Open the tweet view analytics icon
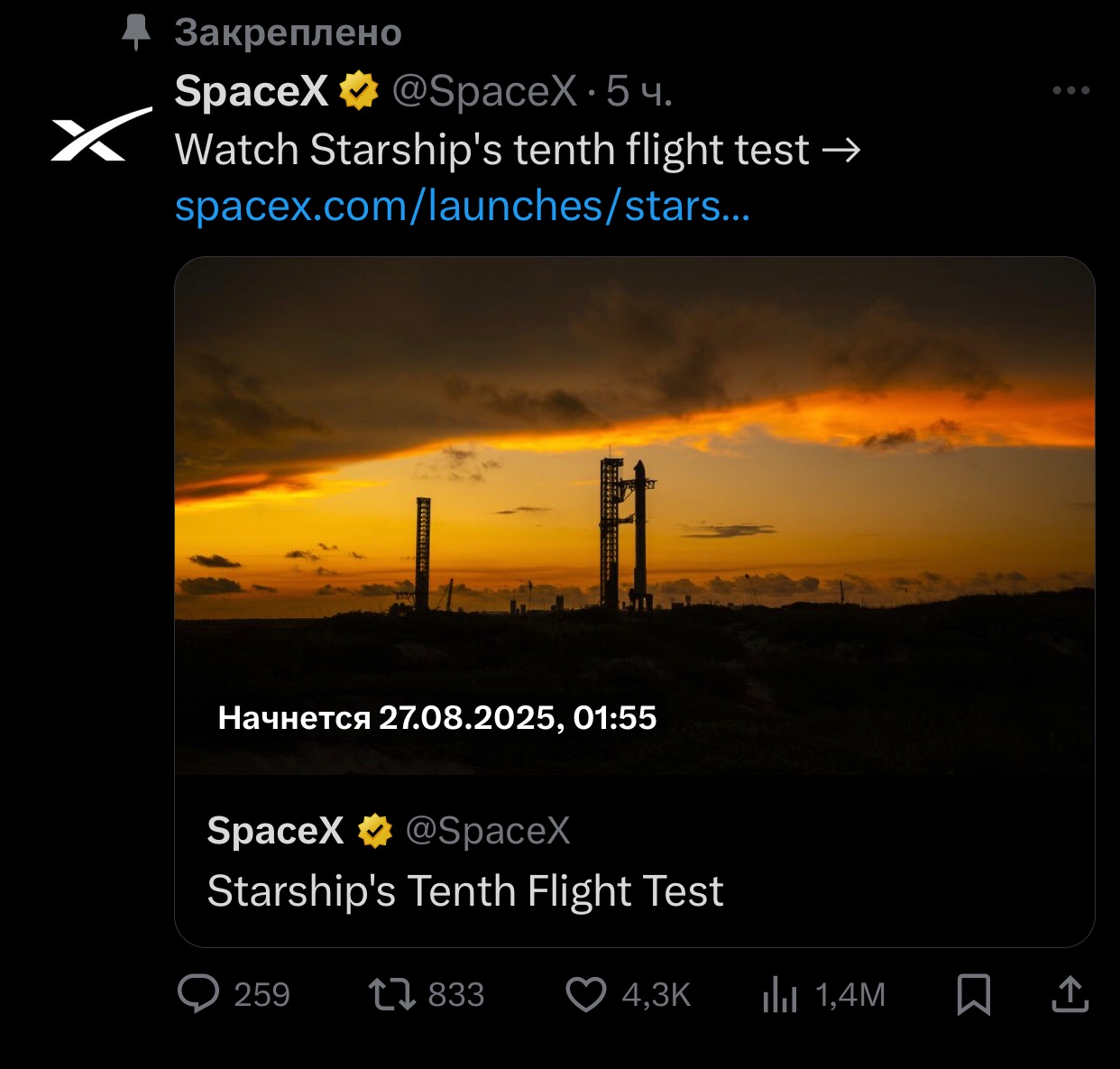1120x1069 pixels. (x=780, y=994)
